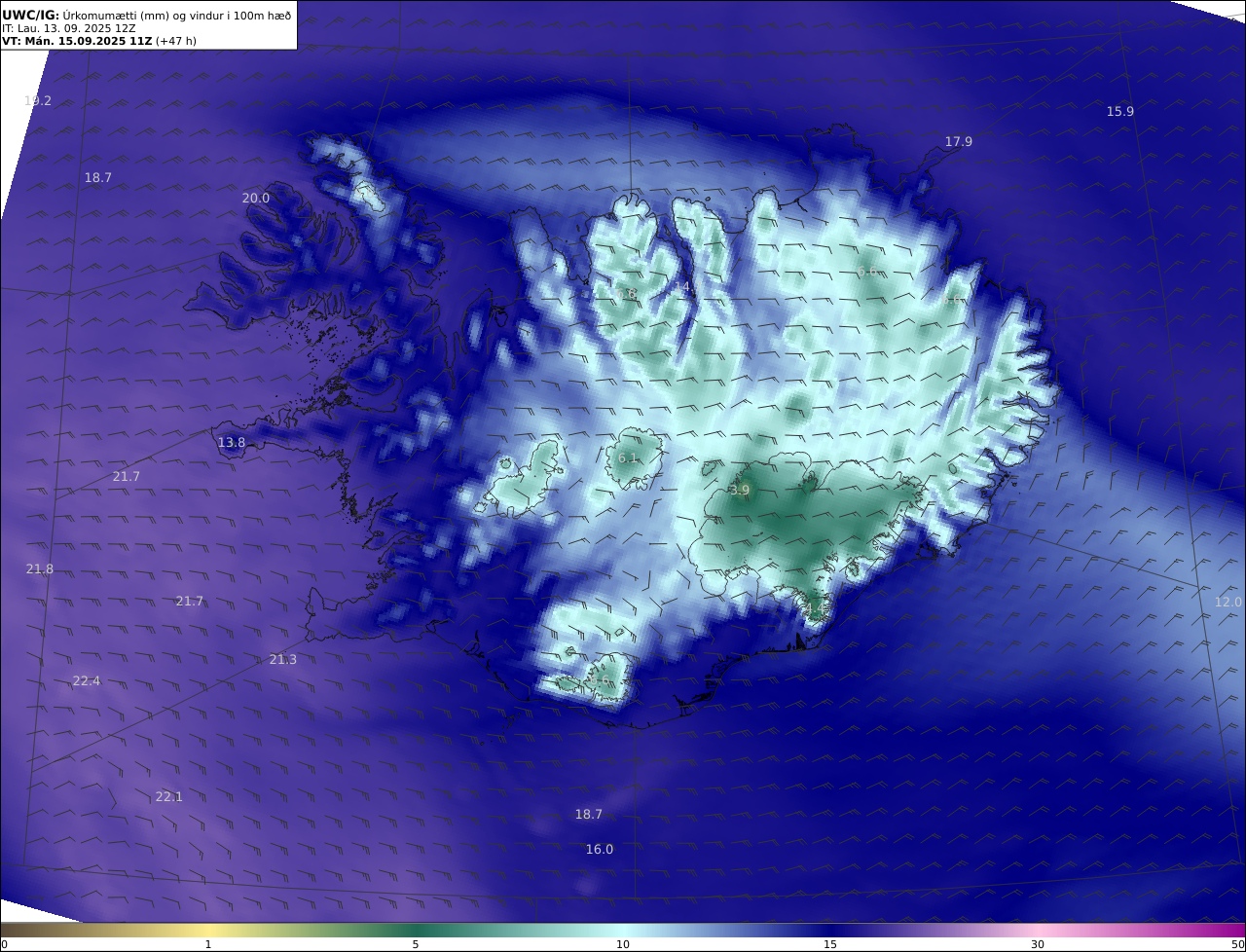The width and height of the screenshot is (1246, 952).
Task: Click the 12.0 value label
Action: [1228, 602]
